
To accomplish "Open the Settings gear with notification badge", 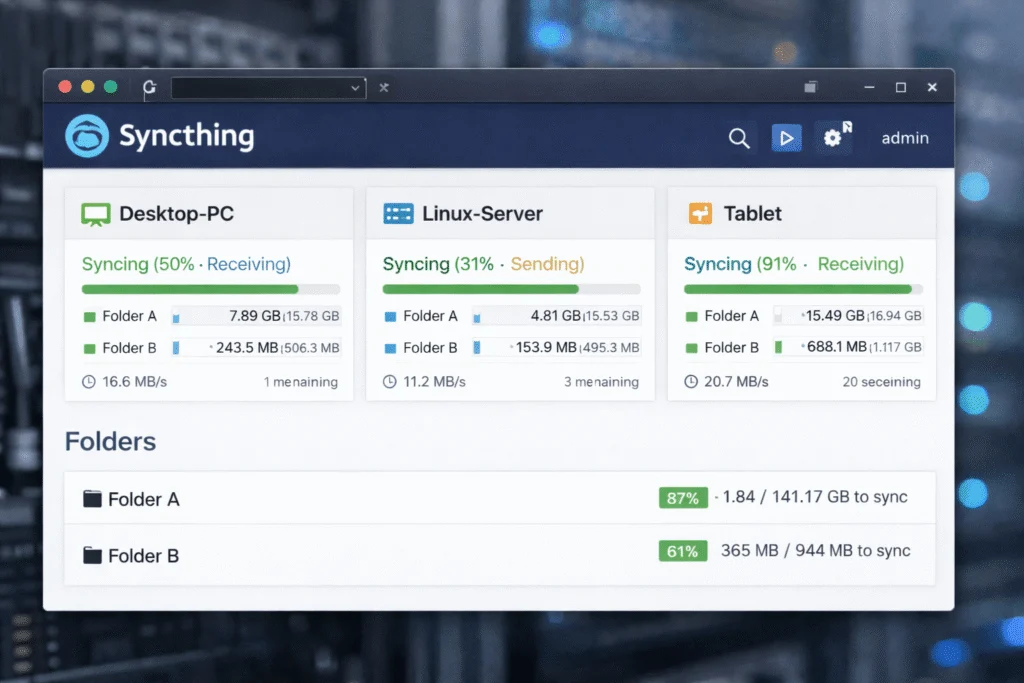I will click(834, 138).
